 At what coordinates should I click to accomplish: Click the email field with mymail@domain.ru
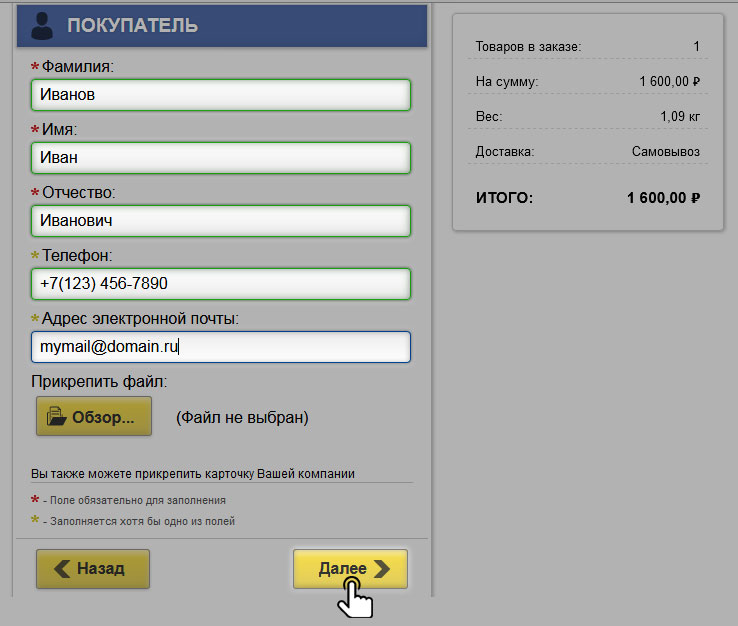click(221, 347)
